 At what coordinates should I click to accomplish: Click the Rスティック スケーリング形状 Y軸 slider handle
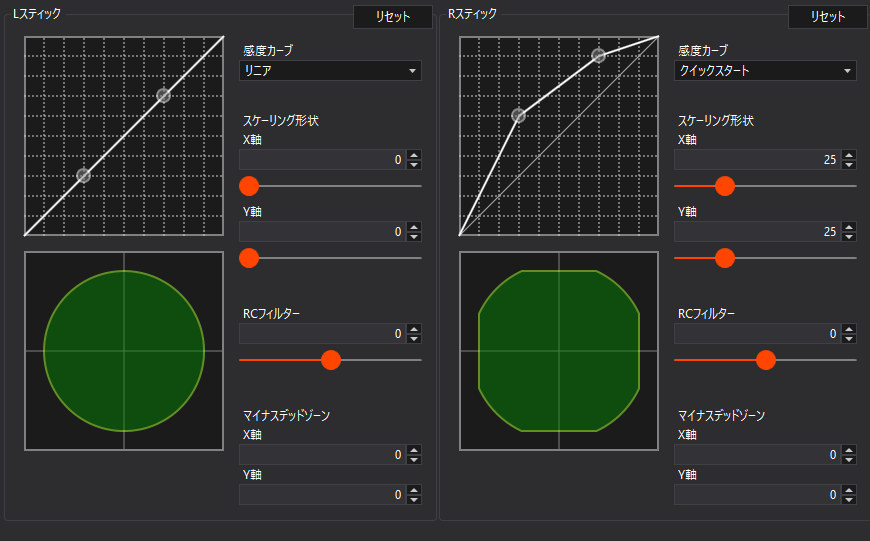(725, 258)
